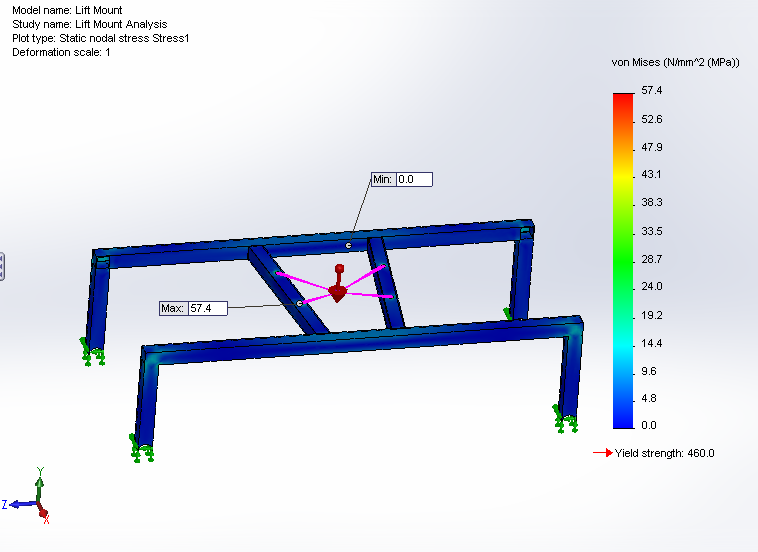
Task: Click the legend bottom value 0.0
Action: point(649,425)
